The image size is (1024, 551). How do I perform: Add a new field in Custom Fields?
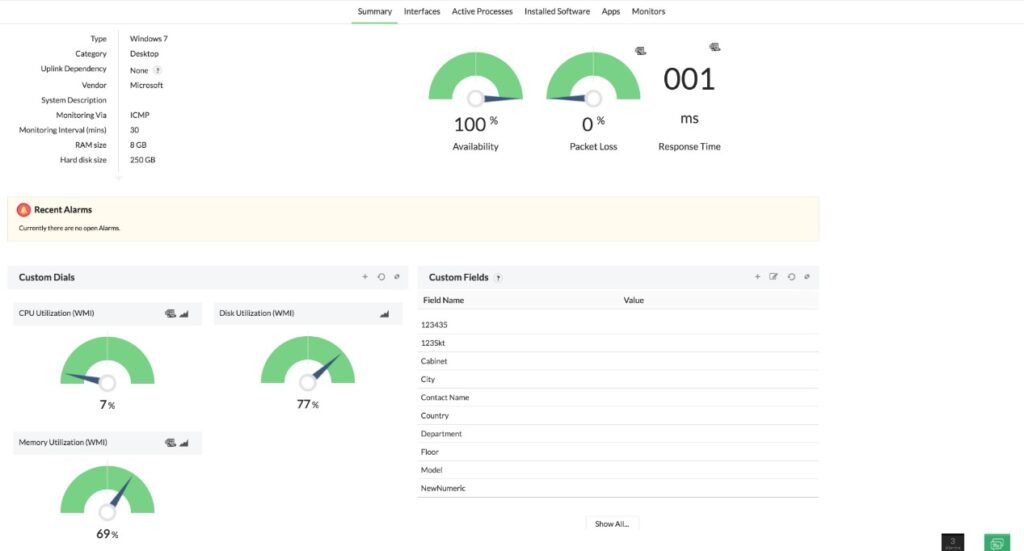[x=758, y=277]
